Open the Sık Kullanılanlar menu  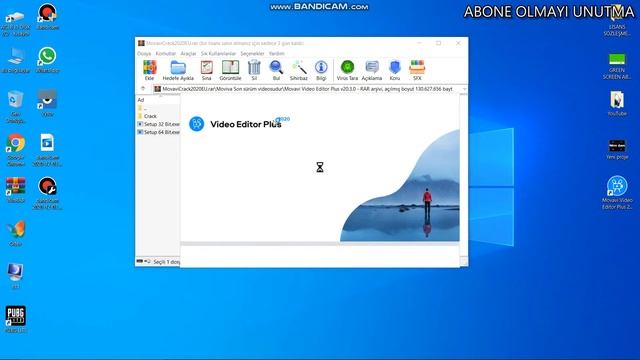coord(218,53)
